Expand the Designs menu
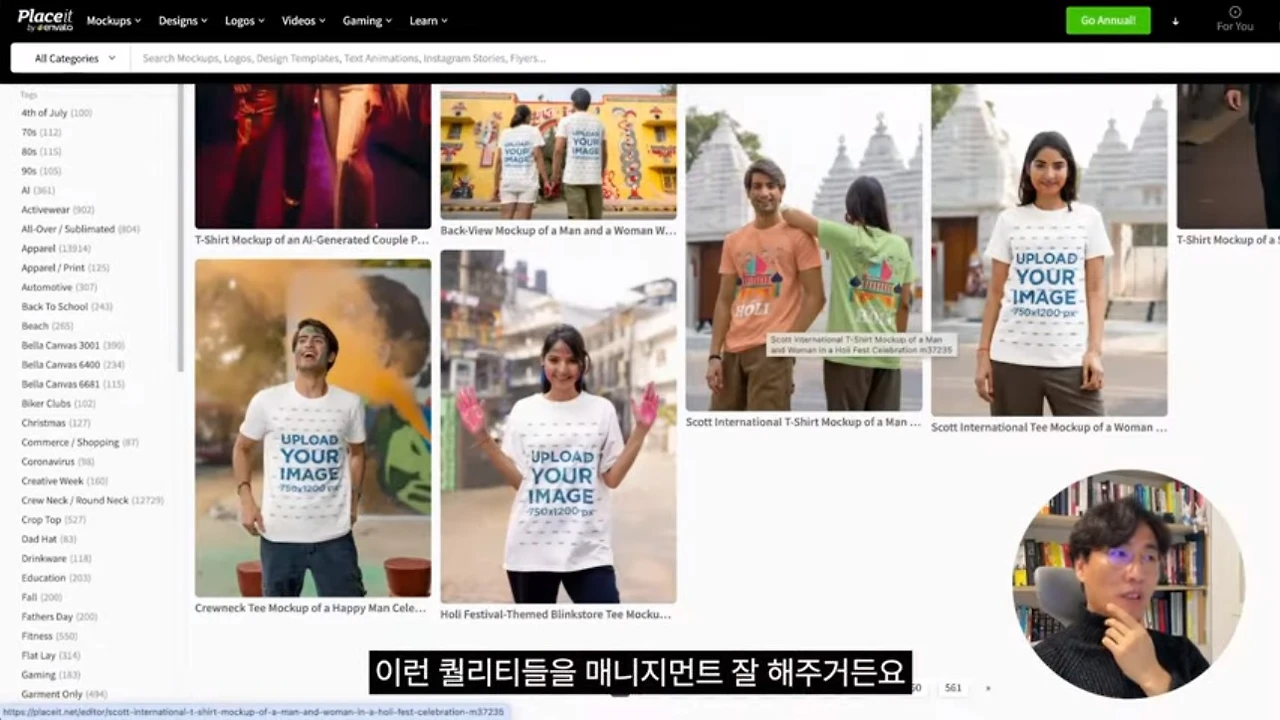The width and height of the screenshot is (1280, 720). [x=183, y=21]
